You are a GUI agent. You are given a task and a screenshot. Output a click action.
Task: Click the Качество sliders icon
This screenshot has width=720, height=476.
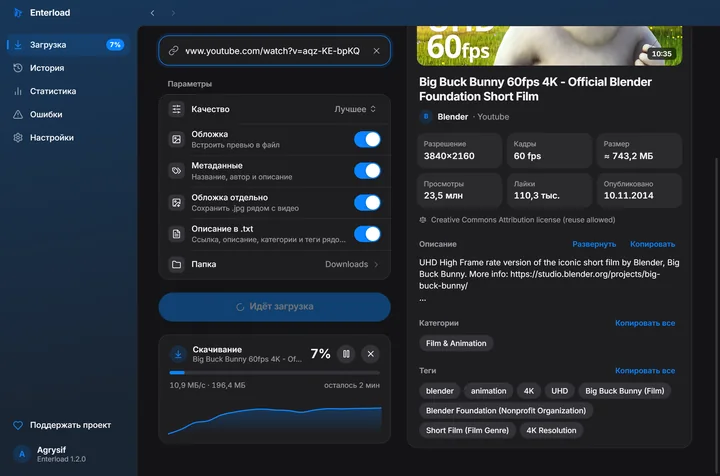(x=176, y=109)
